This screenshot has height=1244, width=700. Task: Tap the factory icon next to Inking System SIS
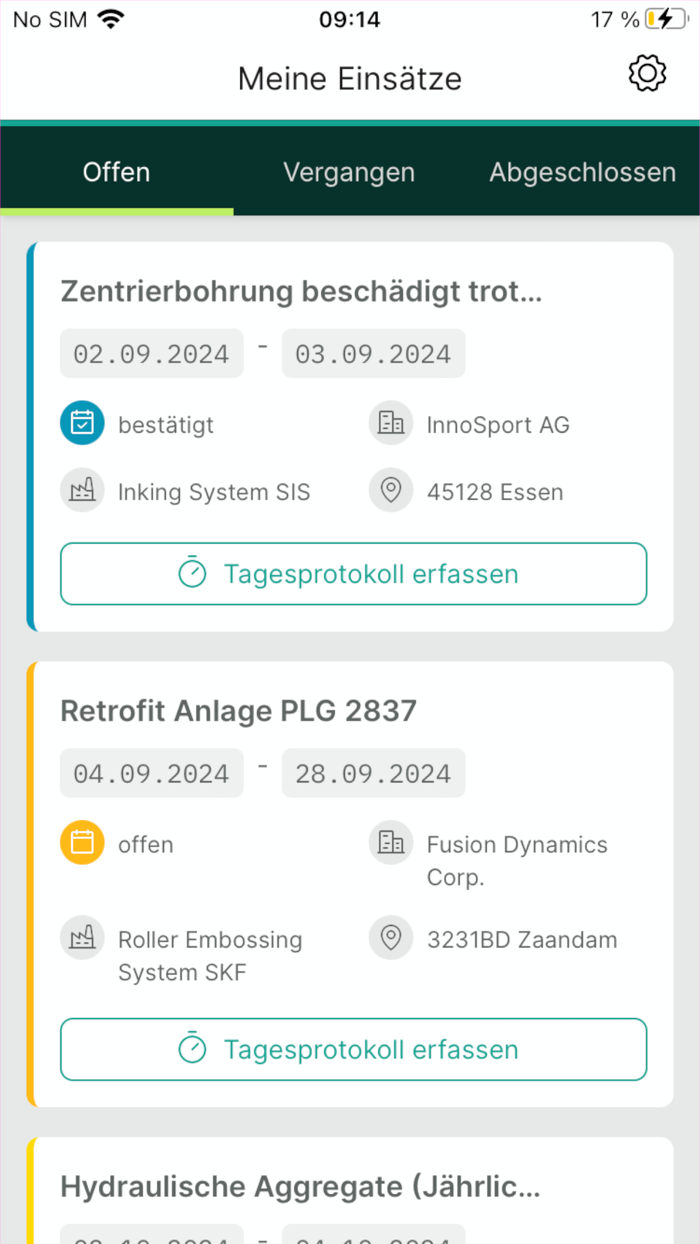tap(82, 490)
